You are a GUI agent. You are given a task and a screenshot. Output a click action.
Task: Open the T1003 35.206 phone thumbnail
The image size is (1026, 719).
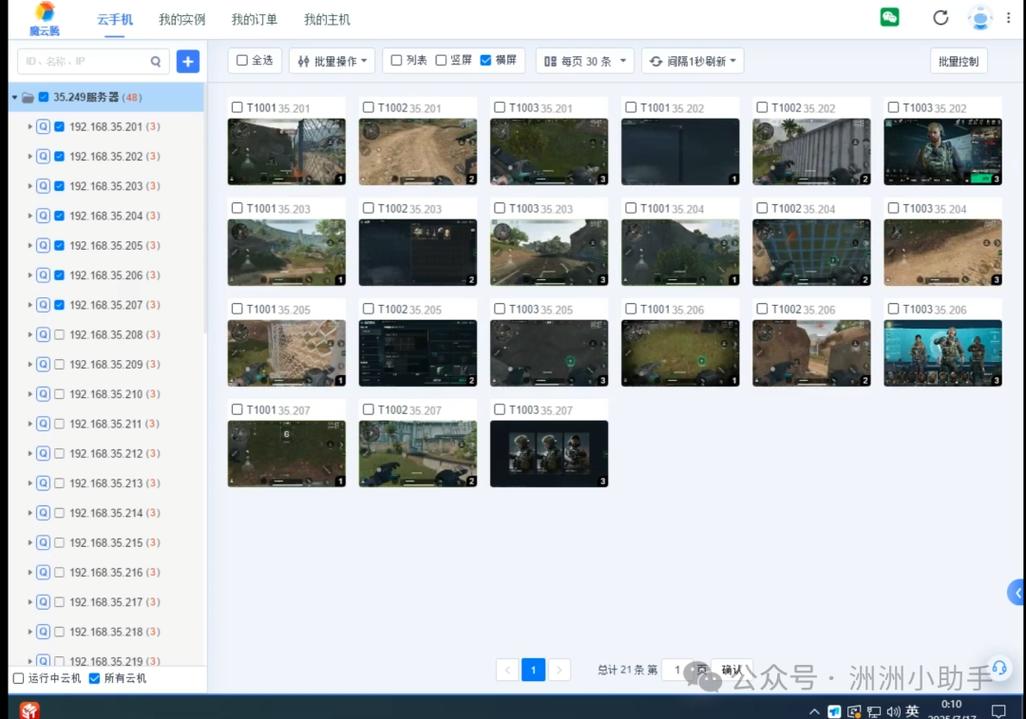(x=942, y=353)
